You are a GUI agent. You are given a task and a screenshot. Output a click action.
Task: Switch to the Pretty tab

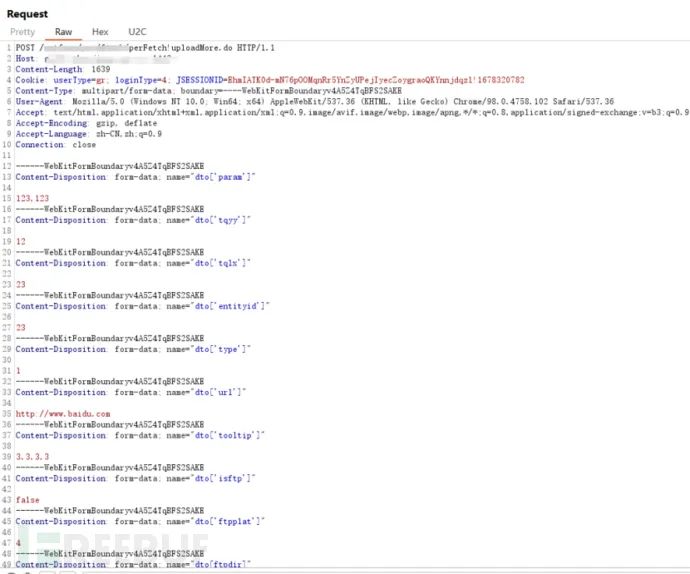22,32
